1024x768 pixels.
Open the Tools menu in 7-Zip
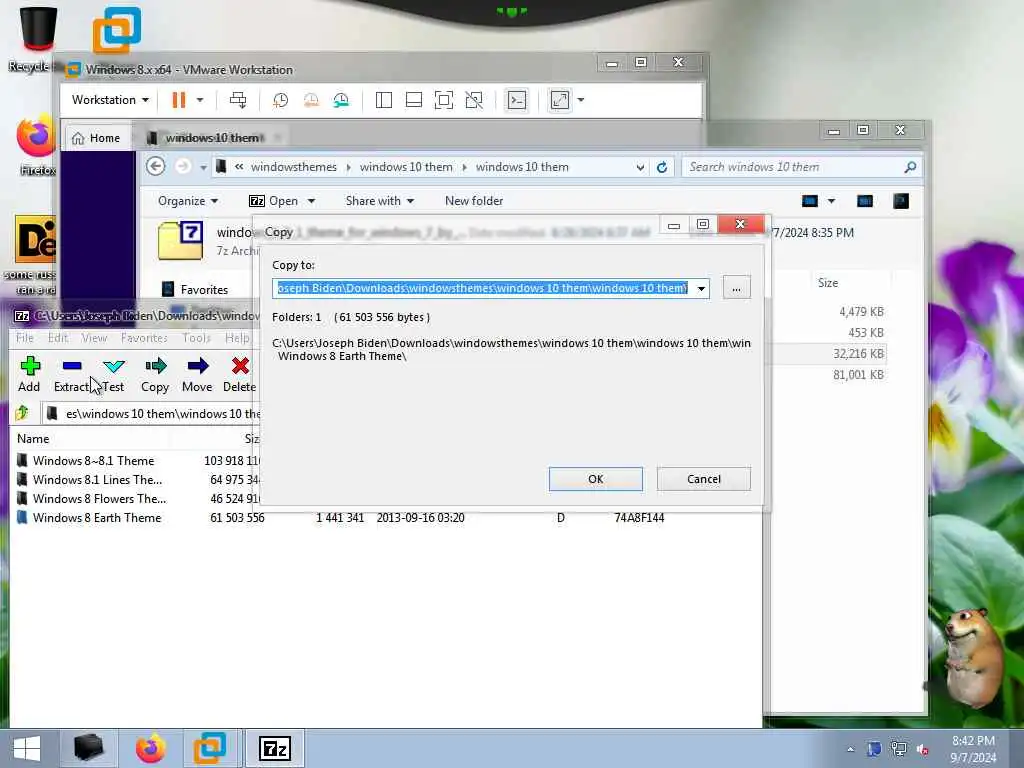196,338
